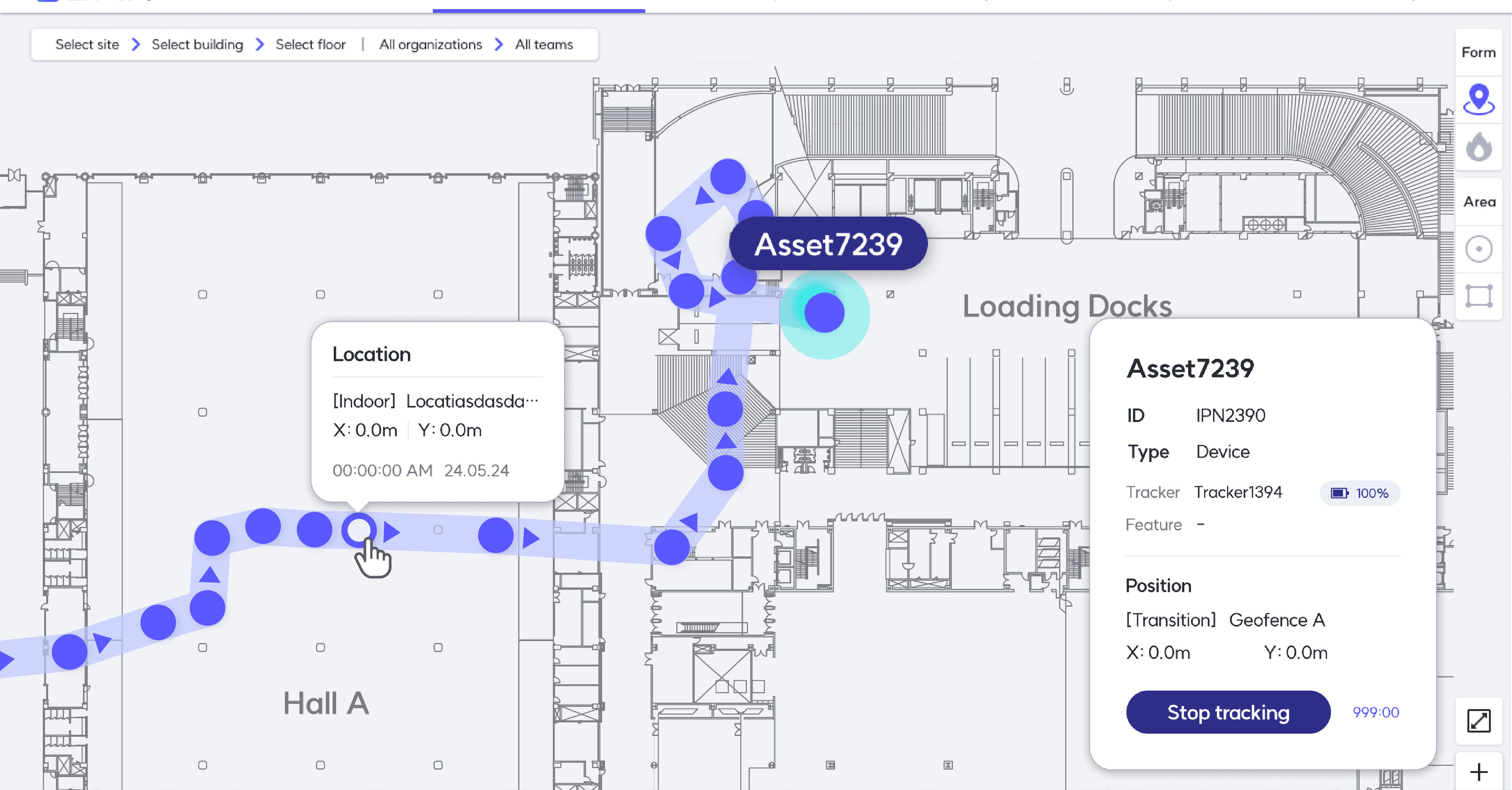Click the Asset7239 map label

pyautogui.click(x=827, y=244)
